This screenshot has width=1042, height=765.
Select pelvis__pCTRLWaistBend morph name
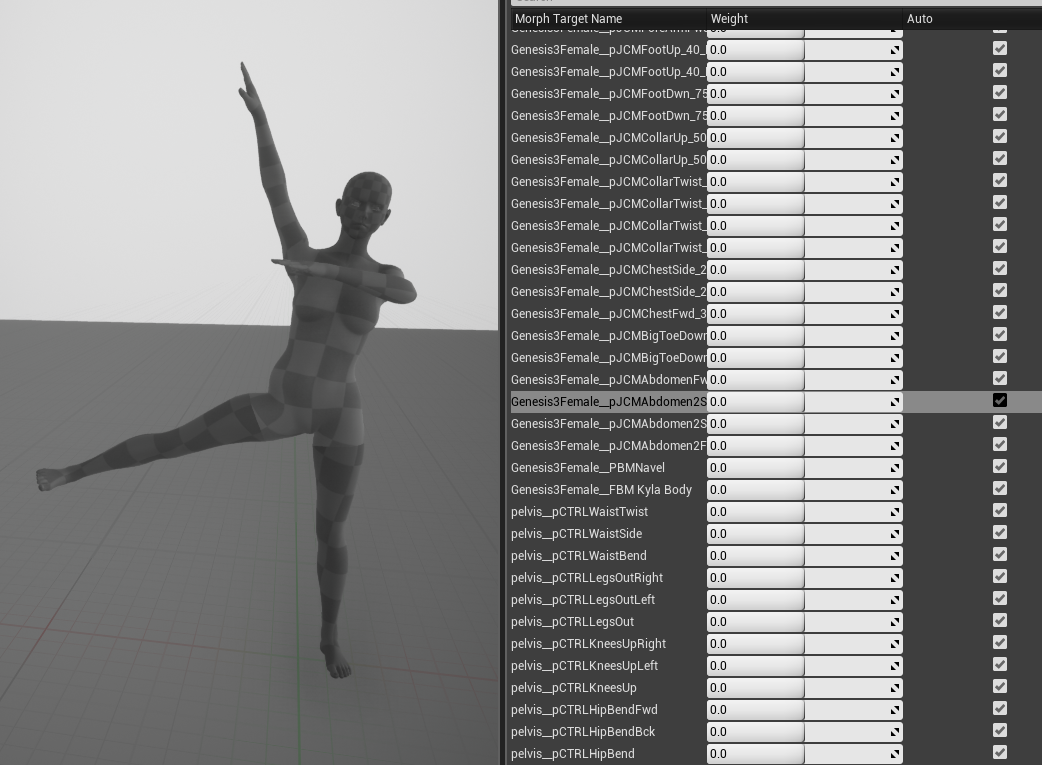pyautogui.click(x=579, y=556)
